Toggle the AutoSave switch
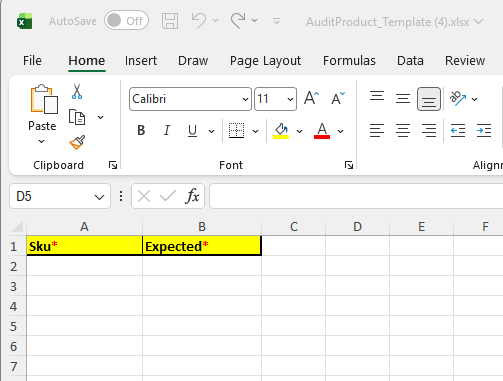503x381 pixels. pos(126,21)
